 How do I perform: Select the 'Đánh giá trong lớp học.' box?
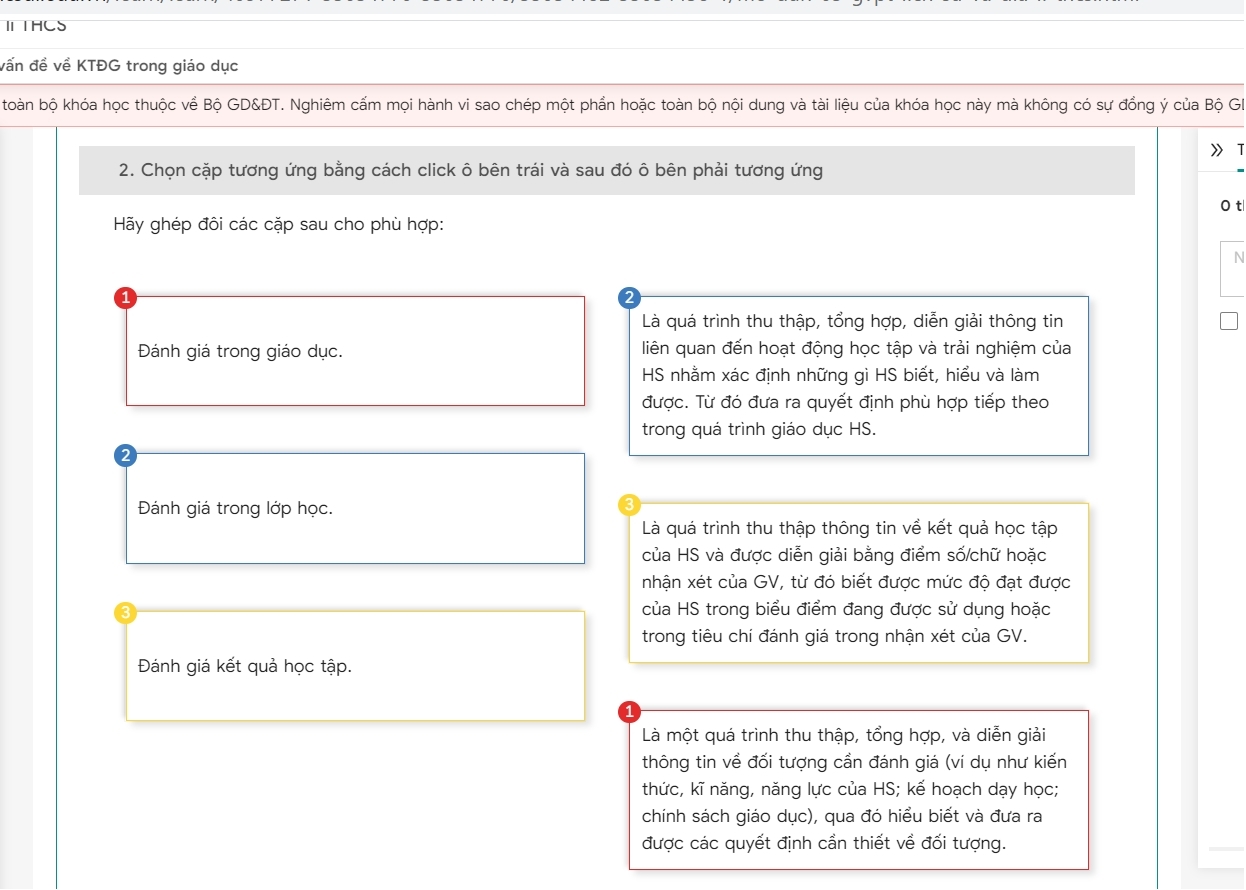pyautogui.click(x=355, y=509)
